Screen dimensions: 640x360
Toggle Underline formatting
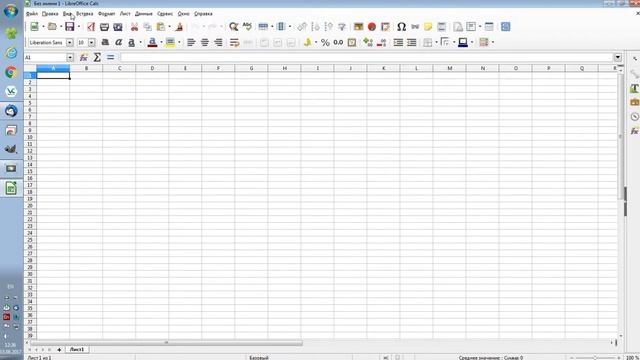(x=131, y=42)
